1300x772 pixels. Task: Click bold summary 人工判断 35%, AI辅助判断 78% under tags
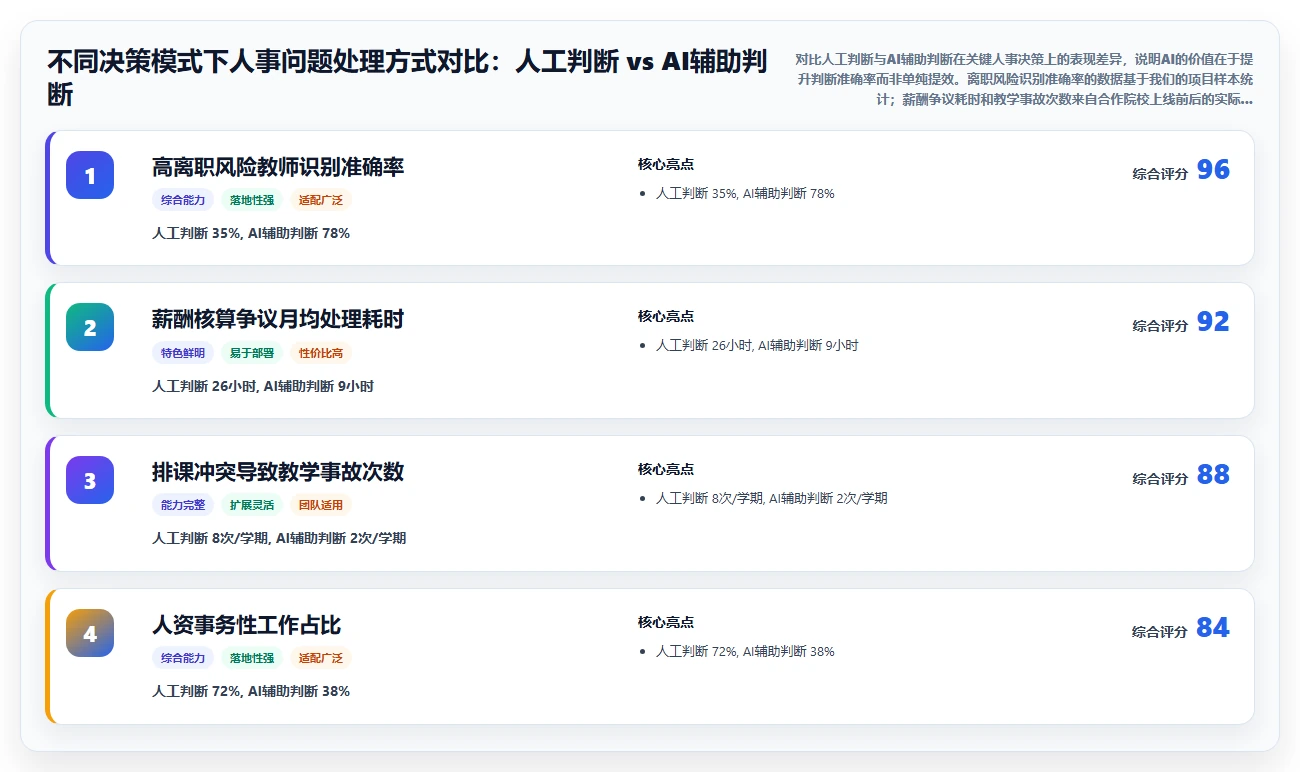[x=251, y=233]
